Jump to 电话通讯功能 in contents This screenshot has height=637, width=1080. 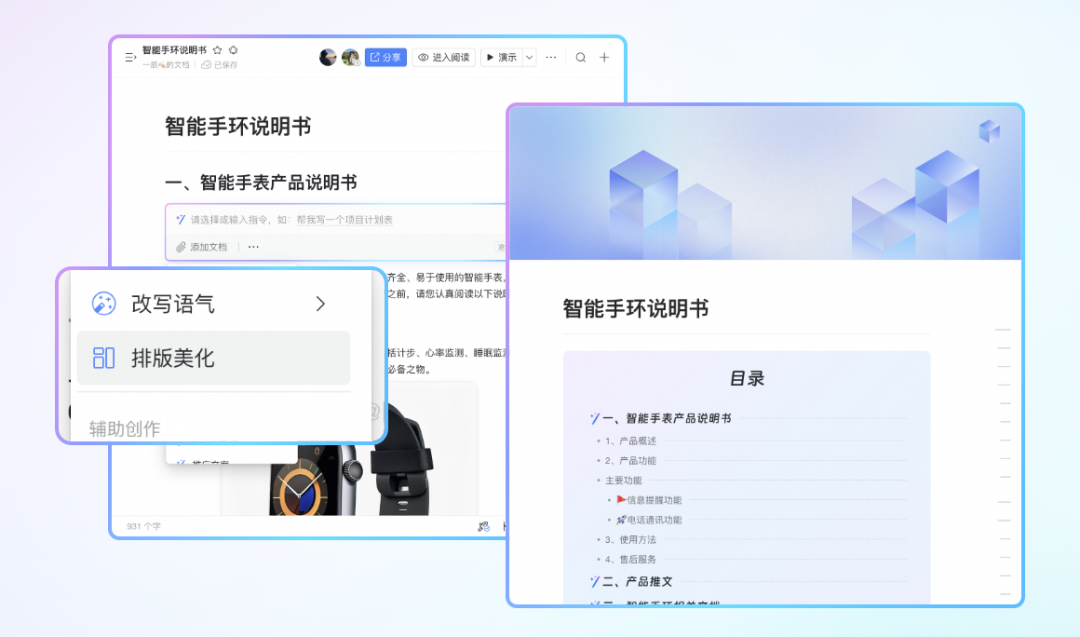654,520
